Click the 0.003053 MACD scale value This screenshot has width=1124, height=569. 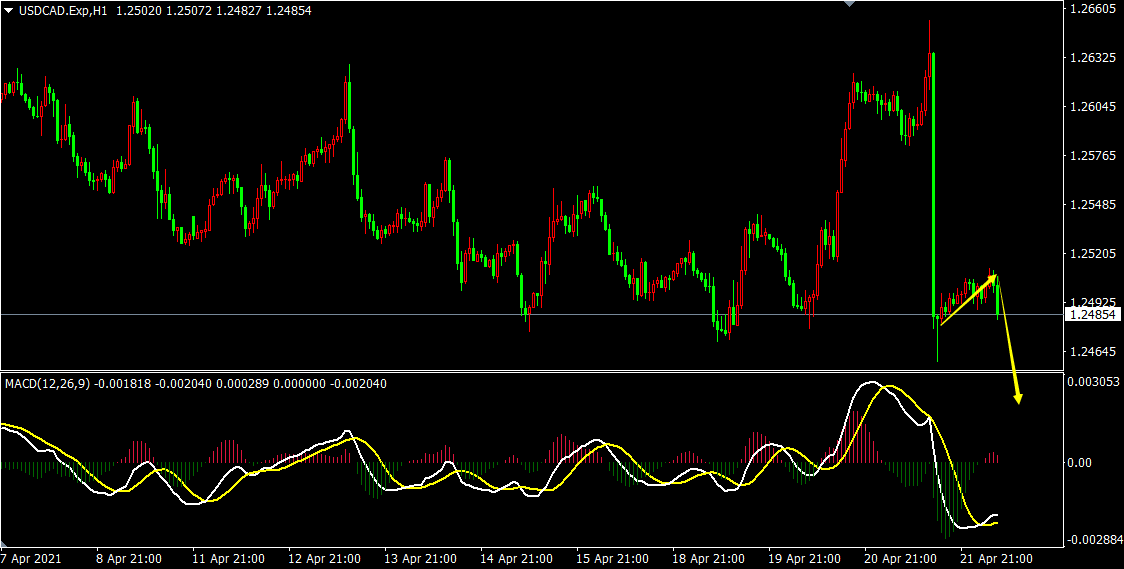[x=1093, y=382]
